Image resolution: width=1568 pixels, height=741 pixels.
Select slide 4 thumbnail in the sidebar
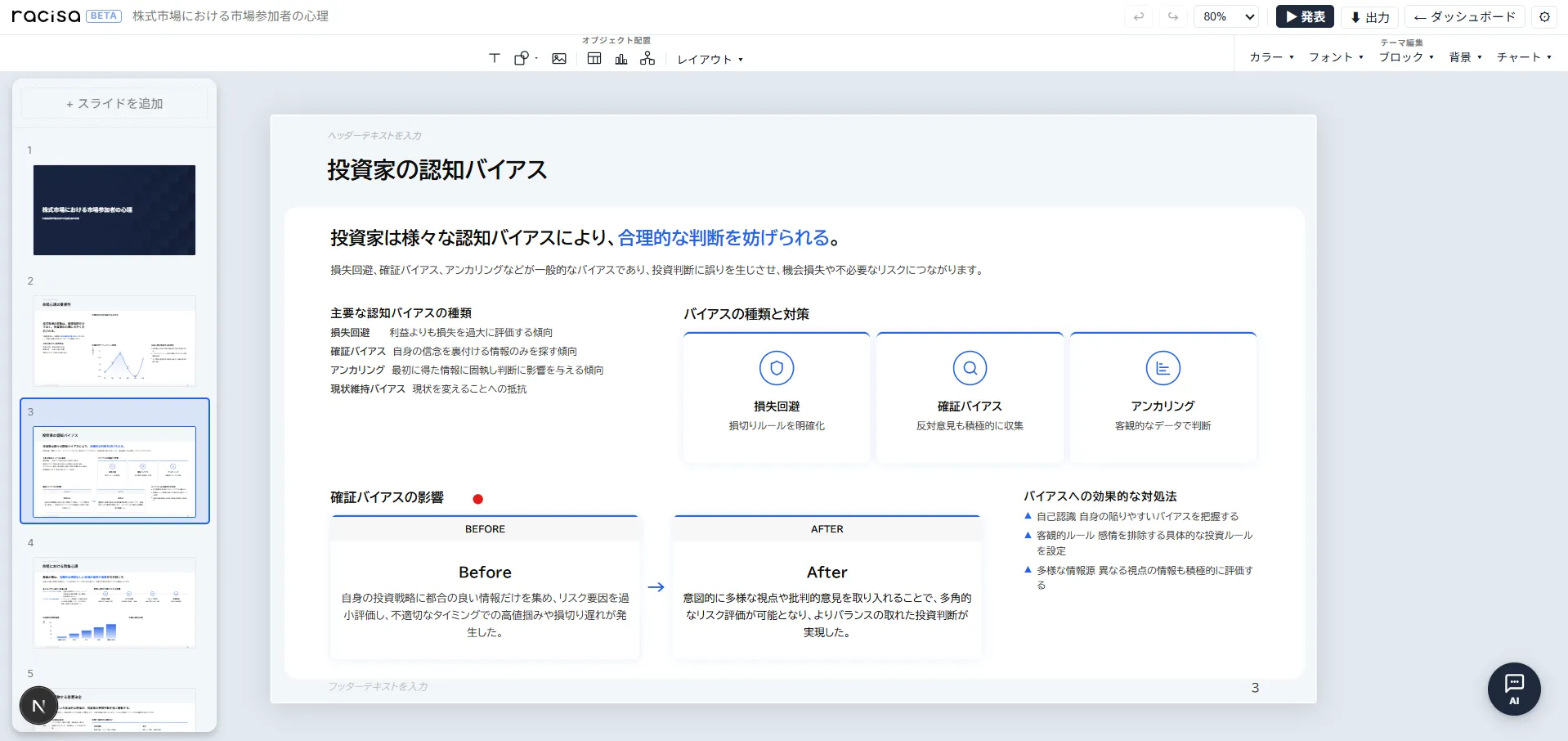114,604
